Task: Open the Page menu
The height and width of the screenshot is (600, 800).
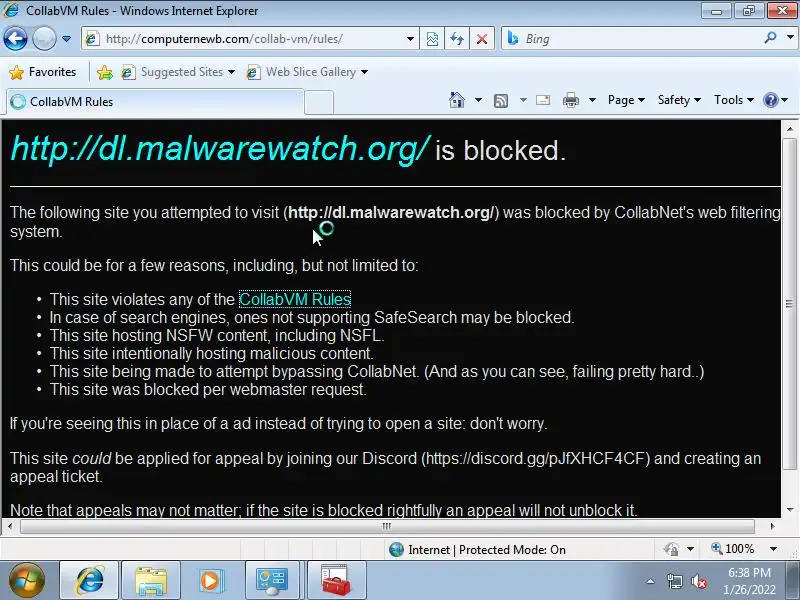Action: [626, 100]
